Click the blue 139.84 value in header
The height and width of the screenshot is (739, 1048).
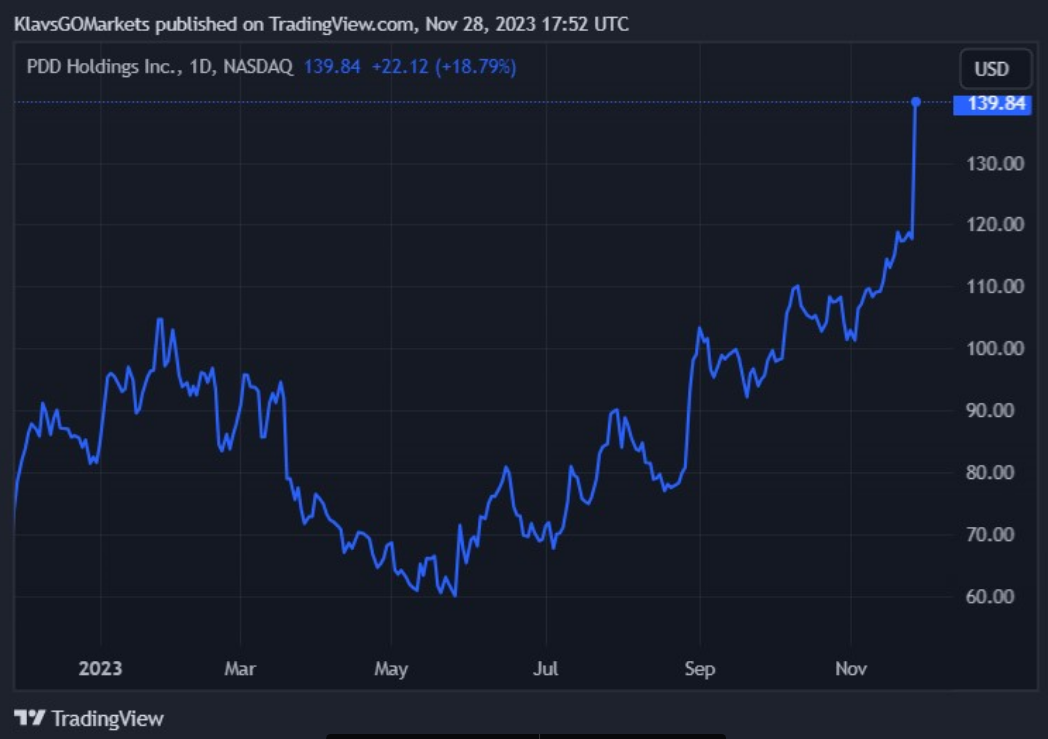(332, 67)
